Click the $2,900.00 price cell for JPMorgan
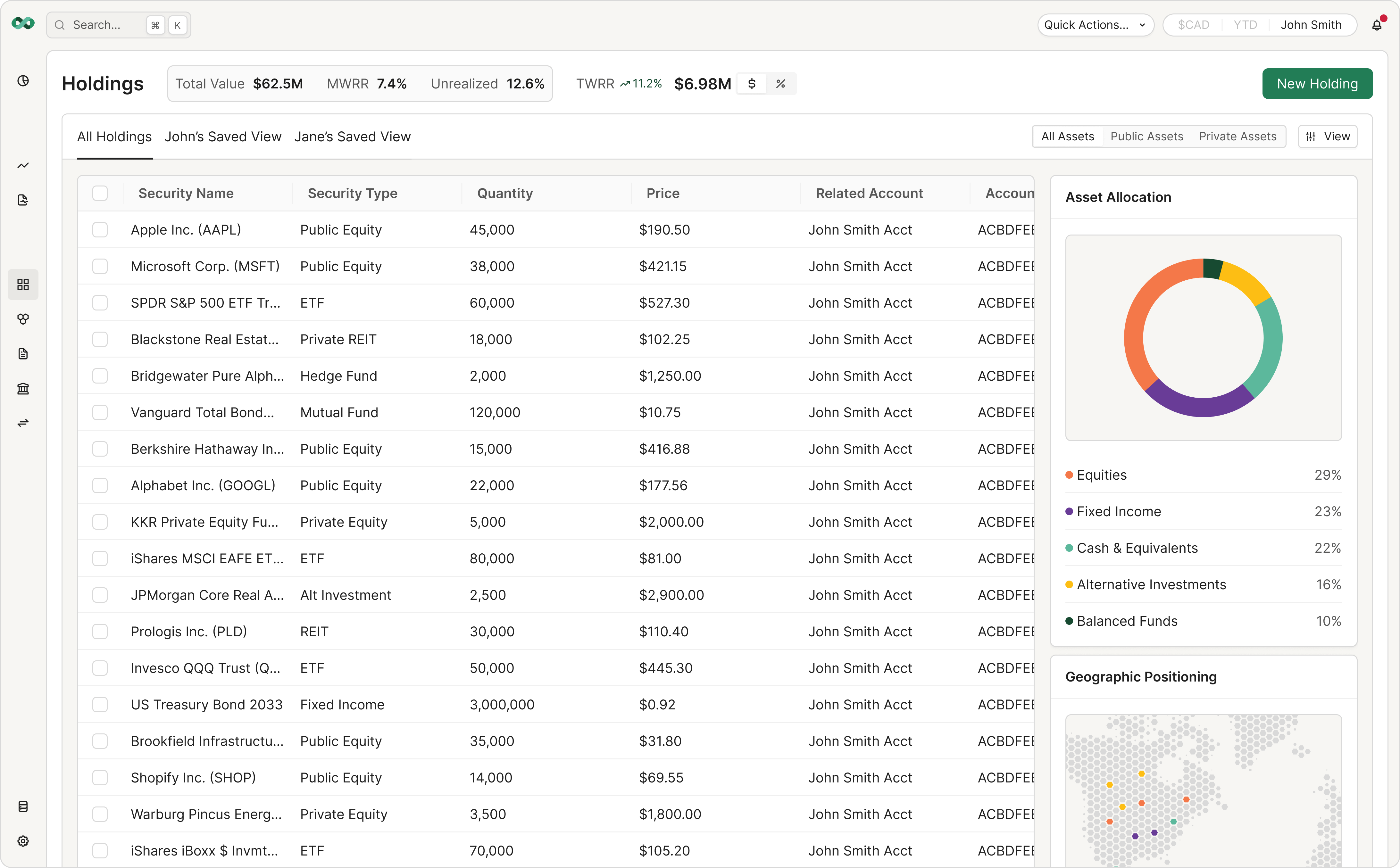 point(671,595)
